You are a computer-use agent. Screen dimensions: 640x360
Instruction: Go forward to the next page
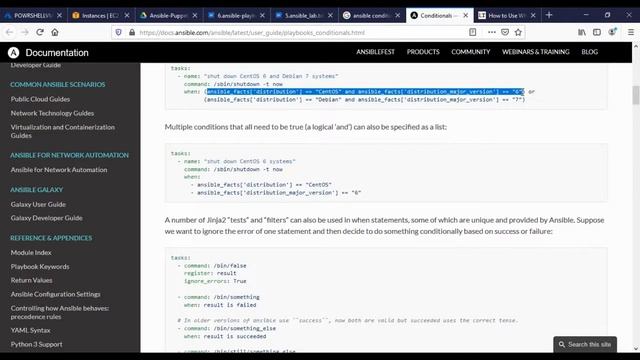click(24, 32)
